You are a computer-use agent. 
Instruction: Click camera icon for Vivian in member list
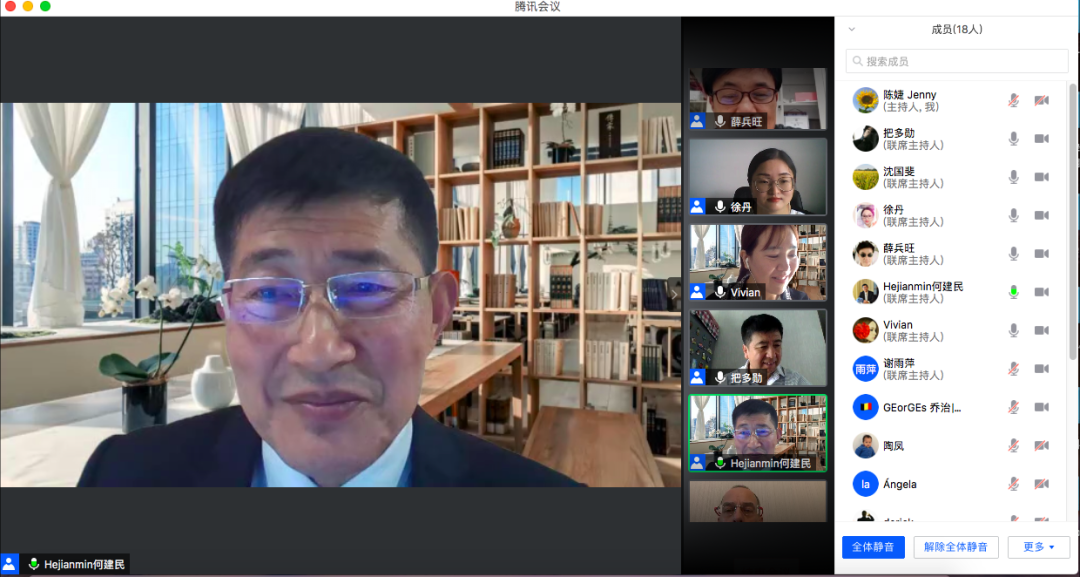pos(1041,330)
